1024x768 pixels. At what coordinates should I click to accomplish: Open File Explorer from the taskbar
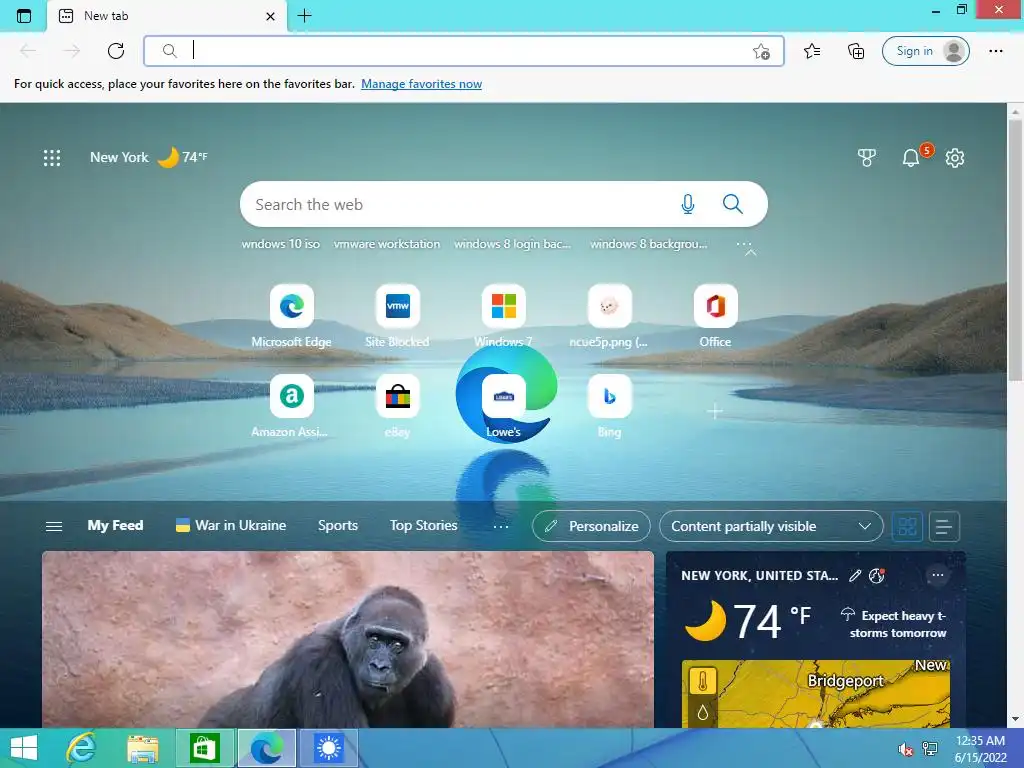(x=143, y=748)
